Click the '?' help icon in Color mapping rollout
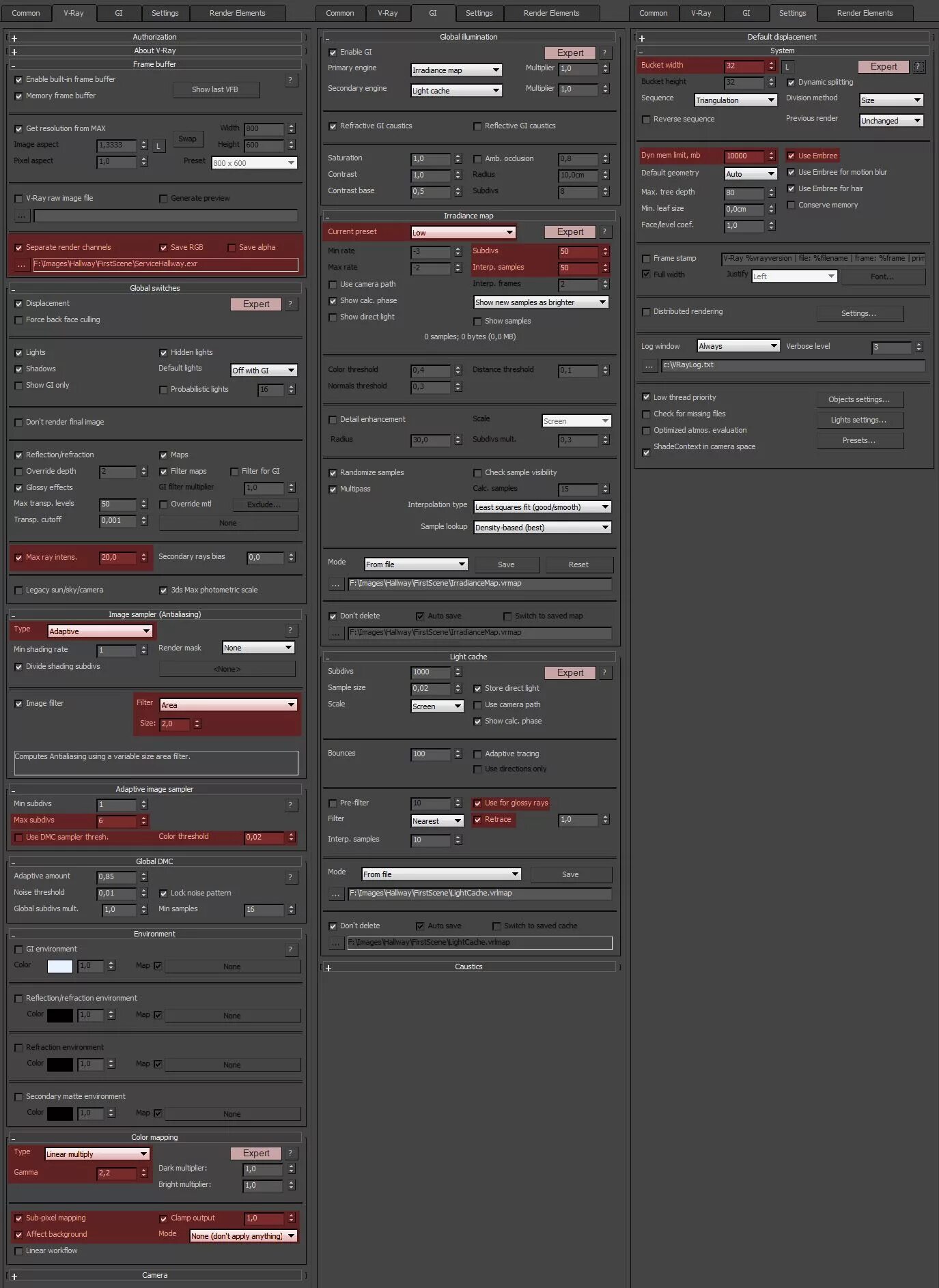 (290, 1153)
